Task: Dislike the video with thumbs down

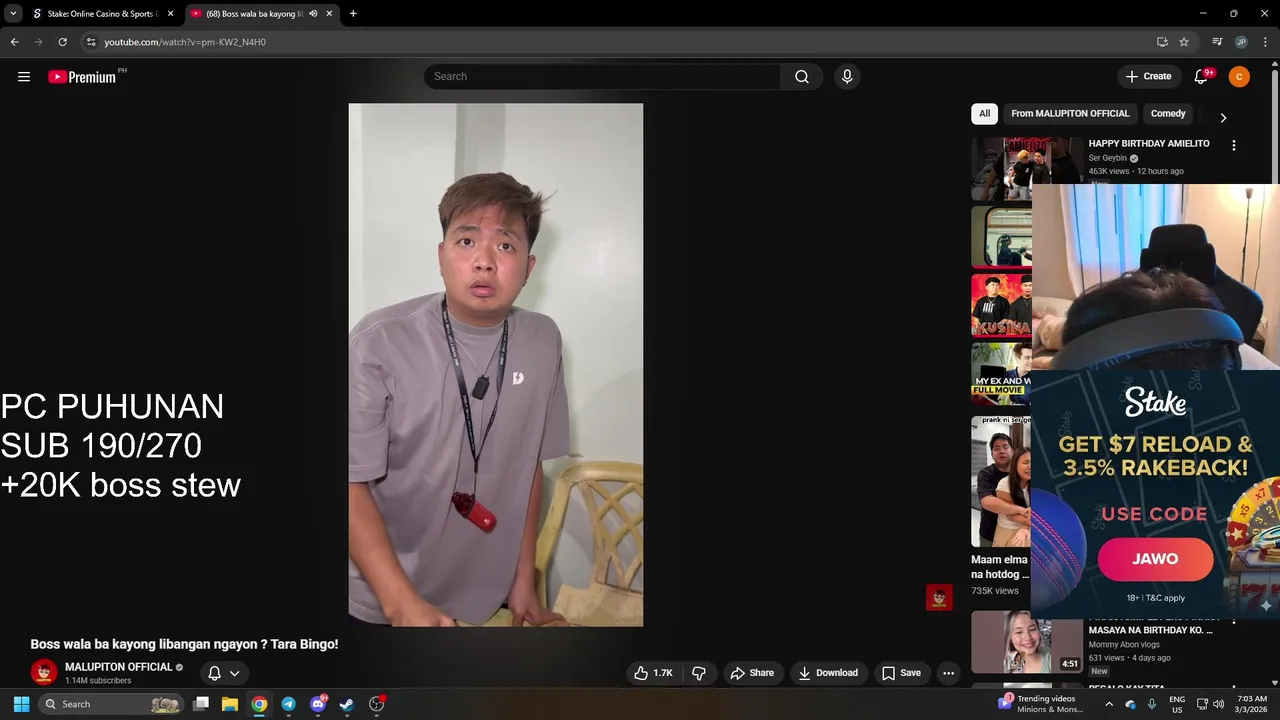Action: click(x=699, y=673)
